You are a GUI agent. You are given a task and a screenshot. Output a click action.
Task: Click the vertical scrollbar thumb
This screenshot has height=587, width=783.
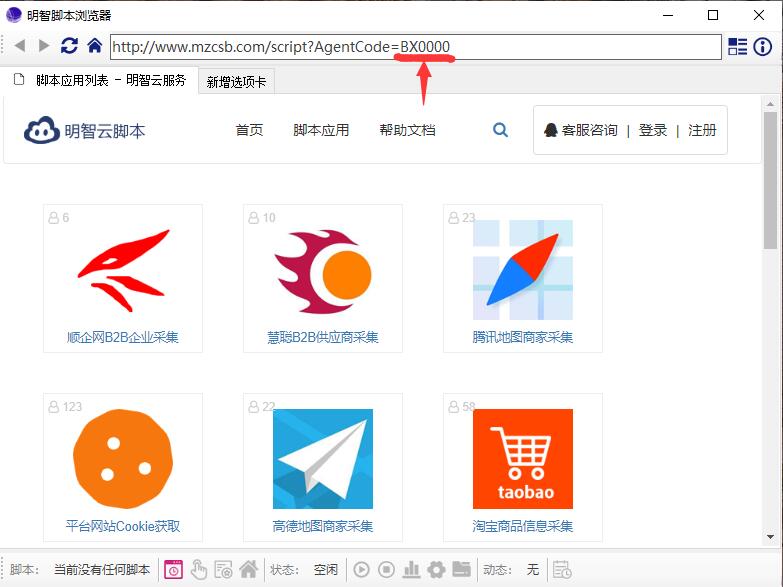[x=770, y=180]
